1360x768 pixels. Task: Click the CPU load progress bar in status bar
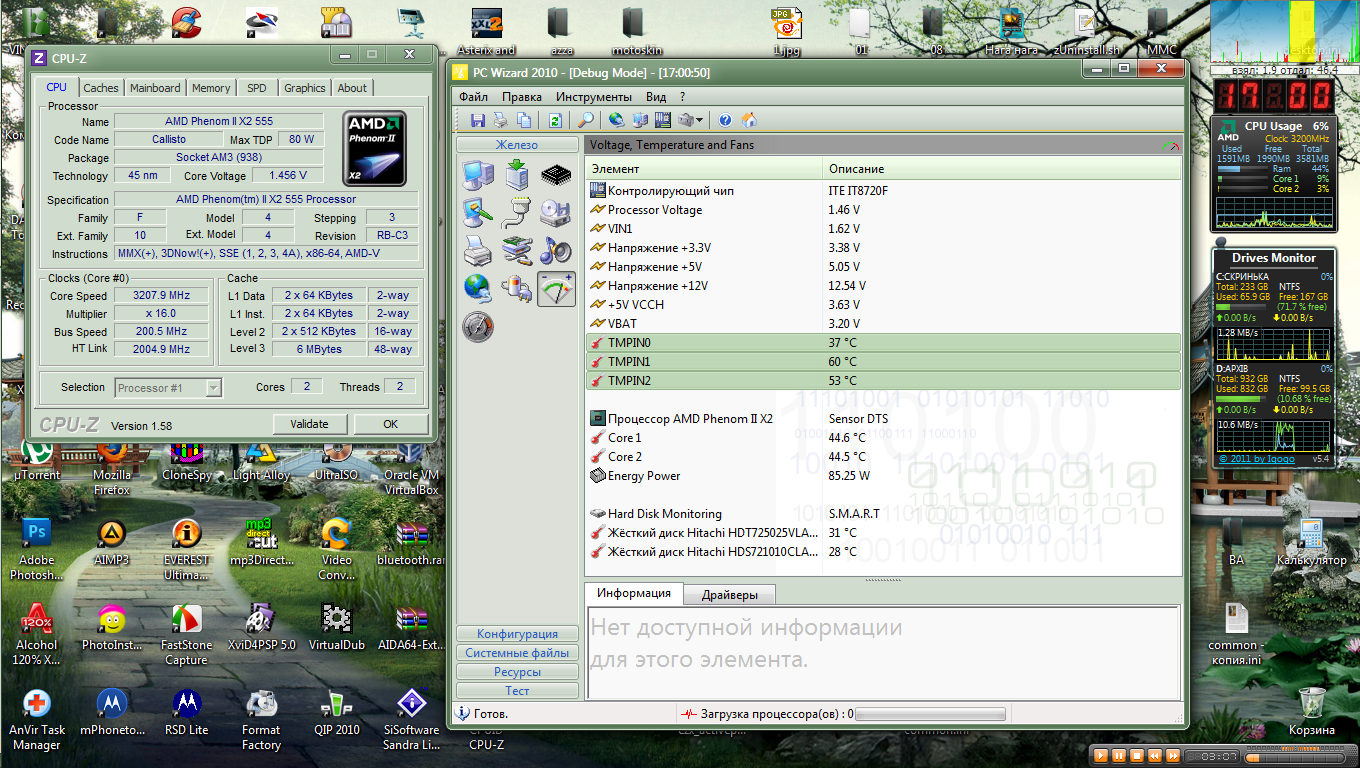pyautogui.click(x=930, y=714)
